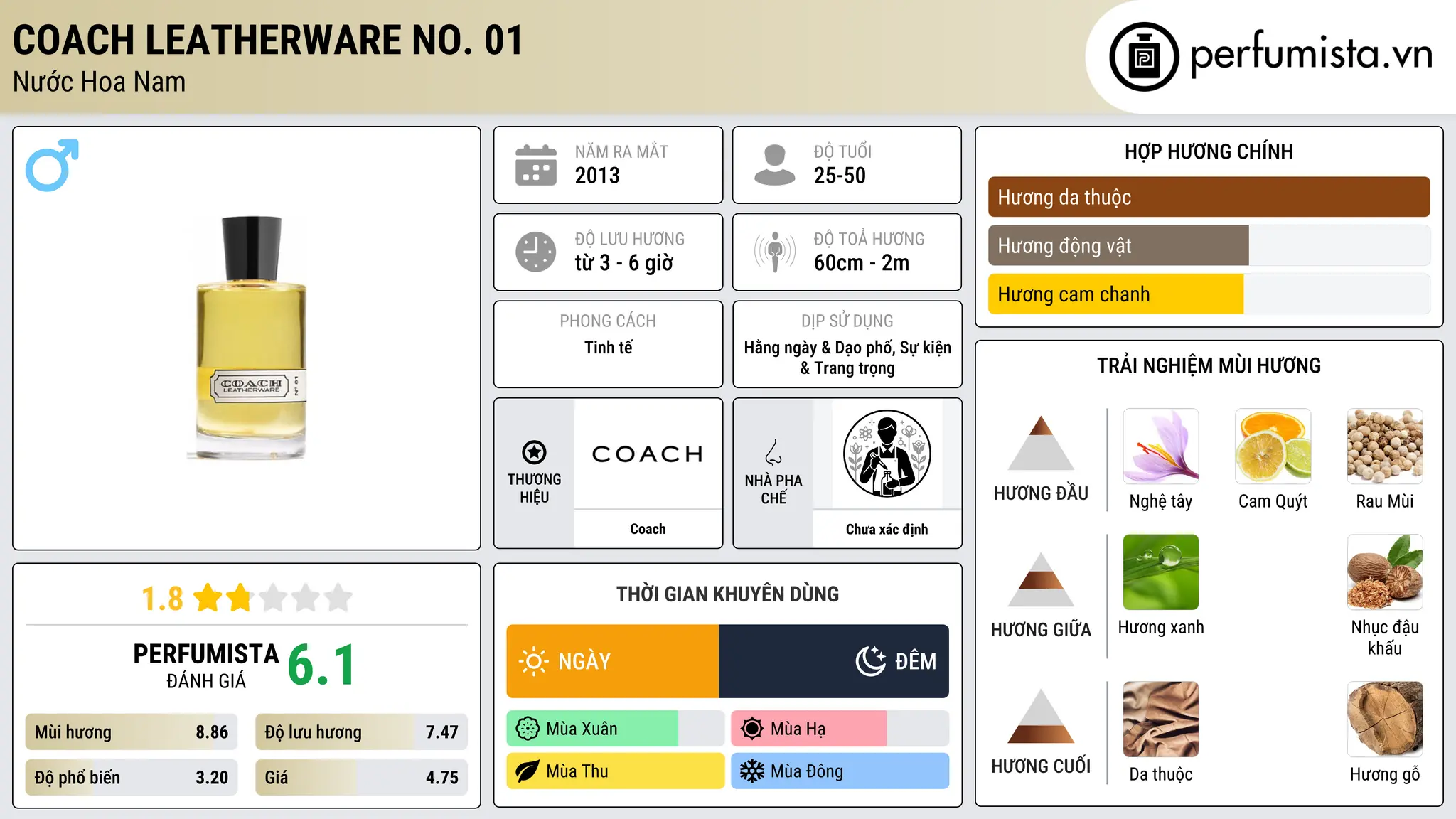Click the fifth grey rating star
1456x819 pixels.
point(338,598)
